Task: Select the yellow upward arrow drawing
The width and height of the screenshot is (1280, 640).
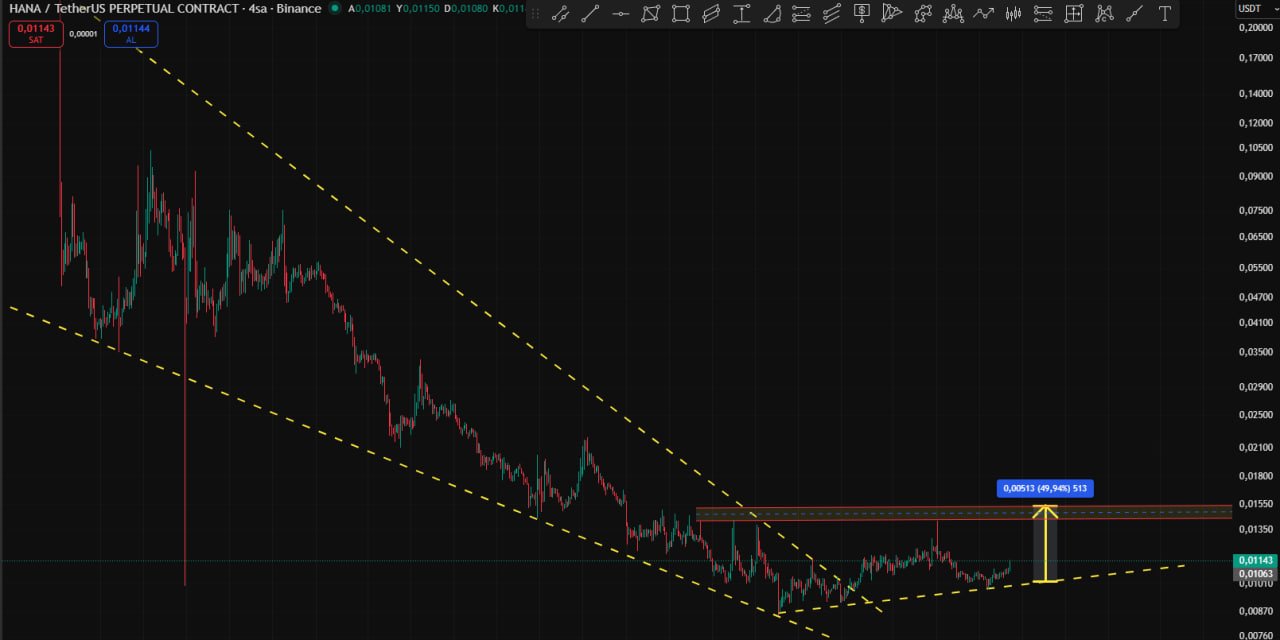Action: (1045, 543)
